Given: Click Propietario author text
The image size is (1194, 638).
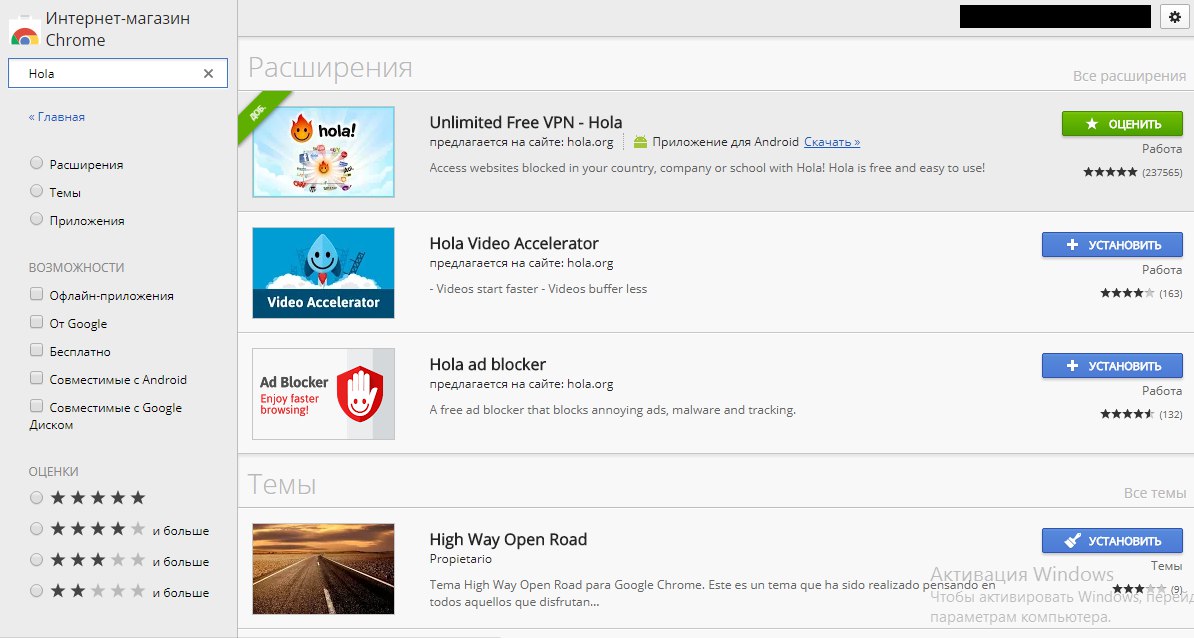Looking at the screenshot, I should pos(461,559).
